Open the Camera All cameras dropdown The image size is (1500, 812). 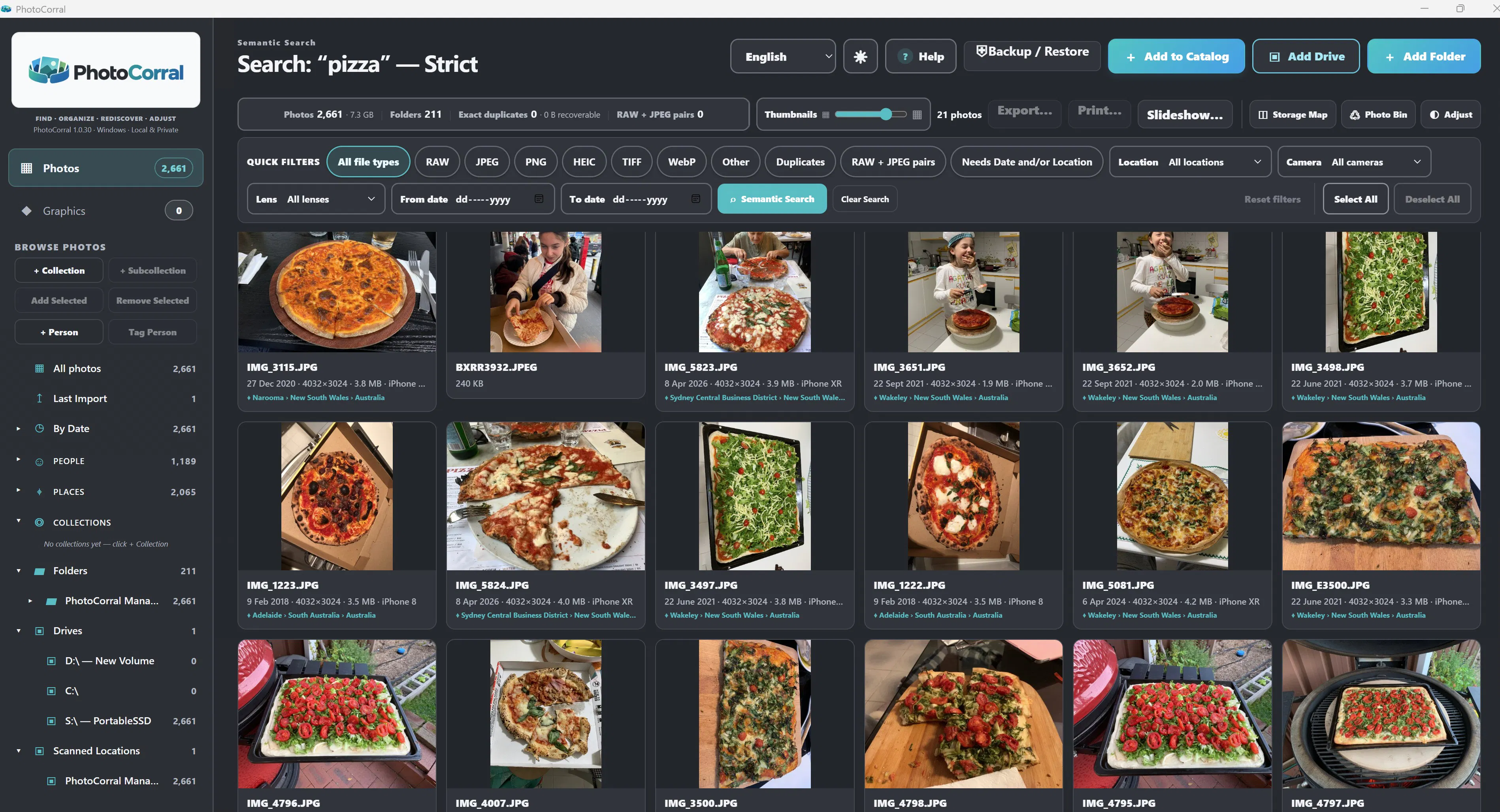point(1354,162)
